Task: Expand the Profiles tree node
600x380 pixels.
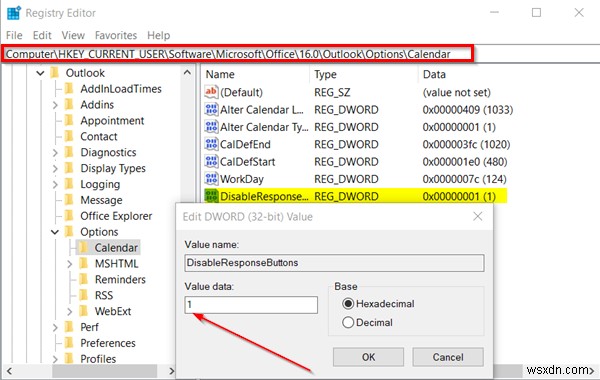Action: pyautogui.click(x=55, y=359)
